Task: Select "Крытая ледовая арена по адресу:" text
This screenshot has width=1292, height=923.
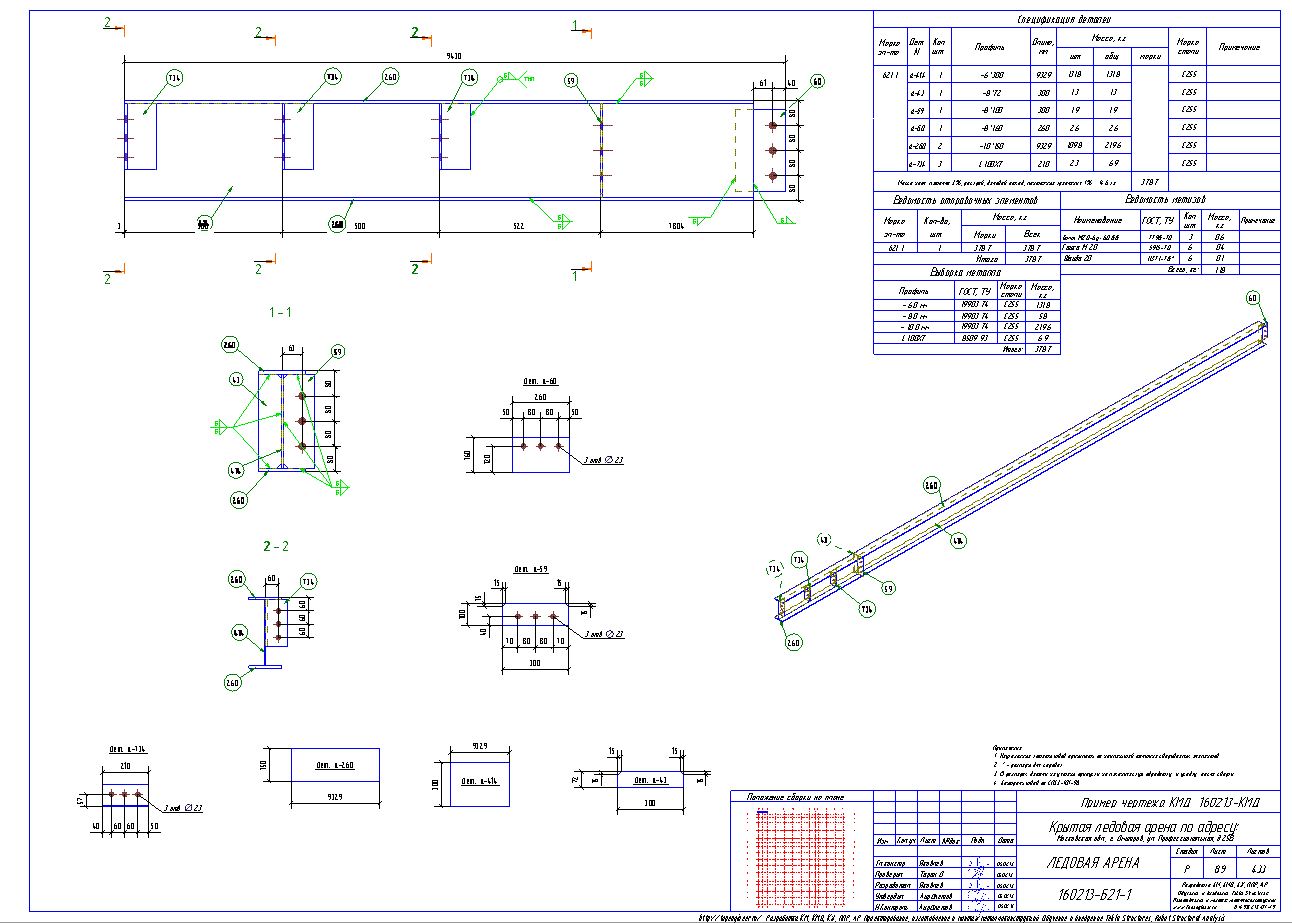Action: point(1142,826)
